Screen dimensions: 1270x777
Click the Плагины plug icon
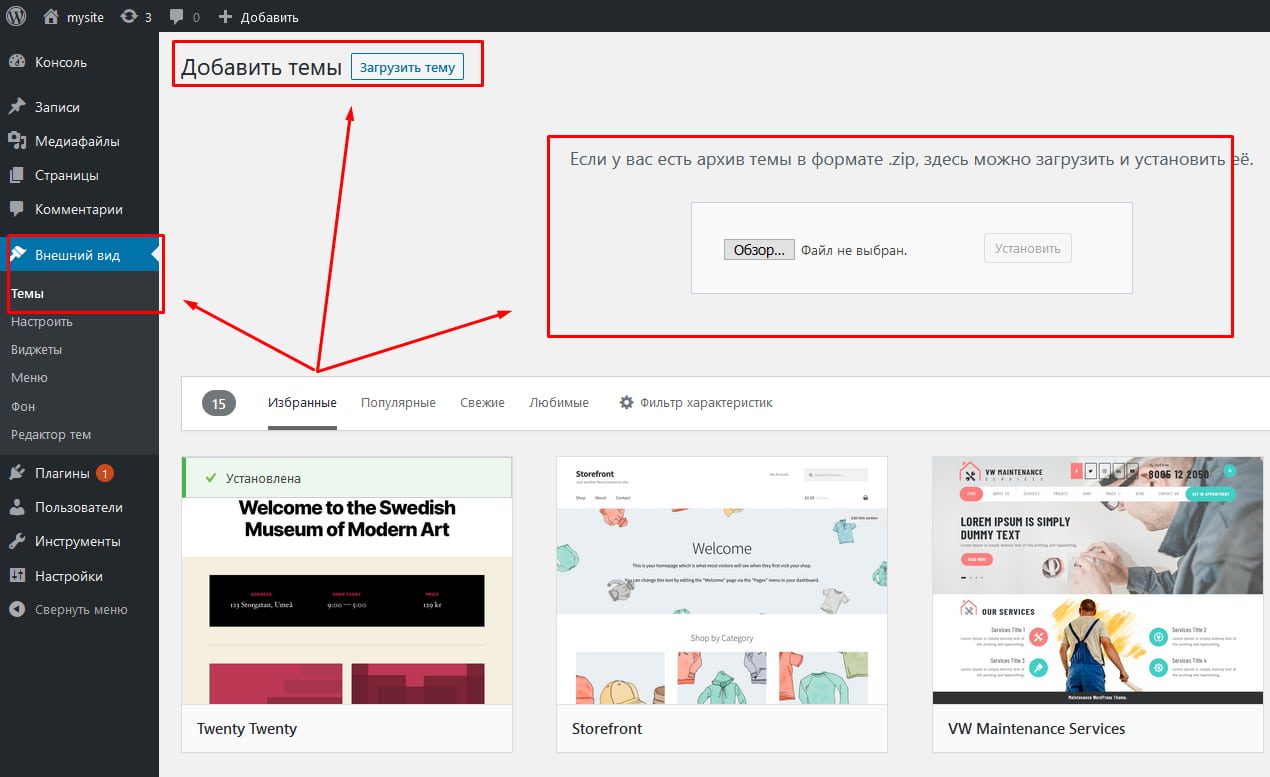pos(17,473)
